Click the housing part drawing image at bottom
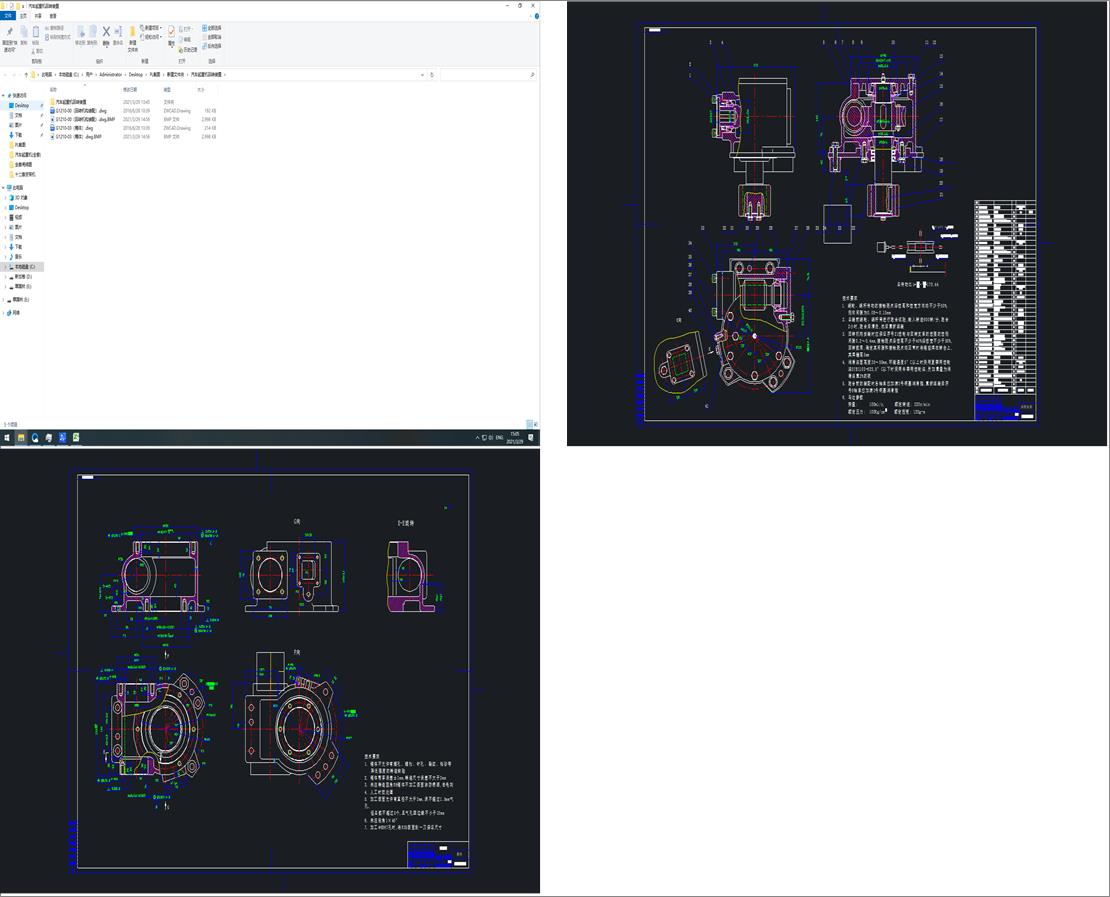 (x=270, y=670)
